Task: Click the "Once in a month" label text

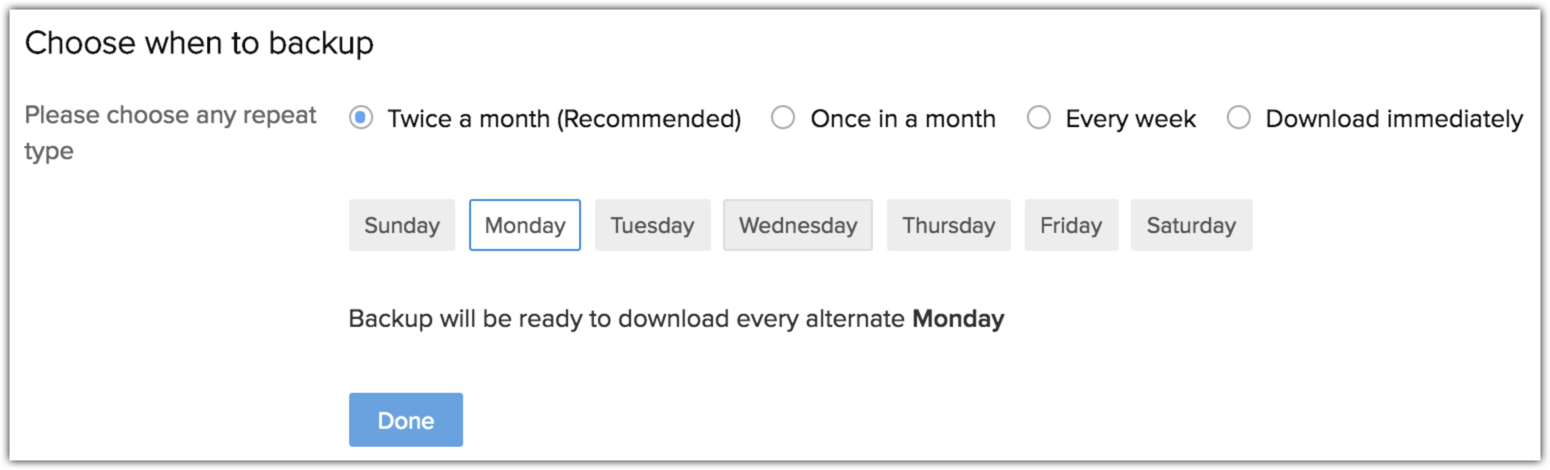Action: point(903,119)
